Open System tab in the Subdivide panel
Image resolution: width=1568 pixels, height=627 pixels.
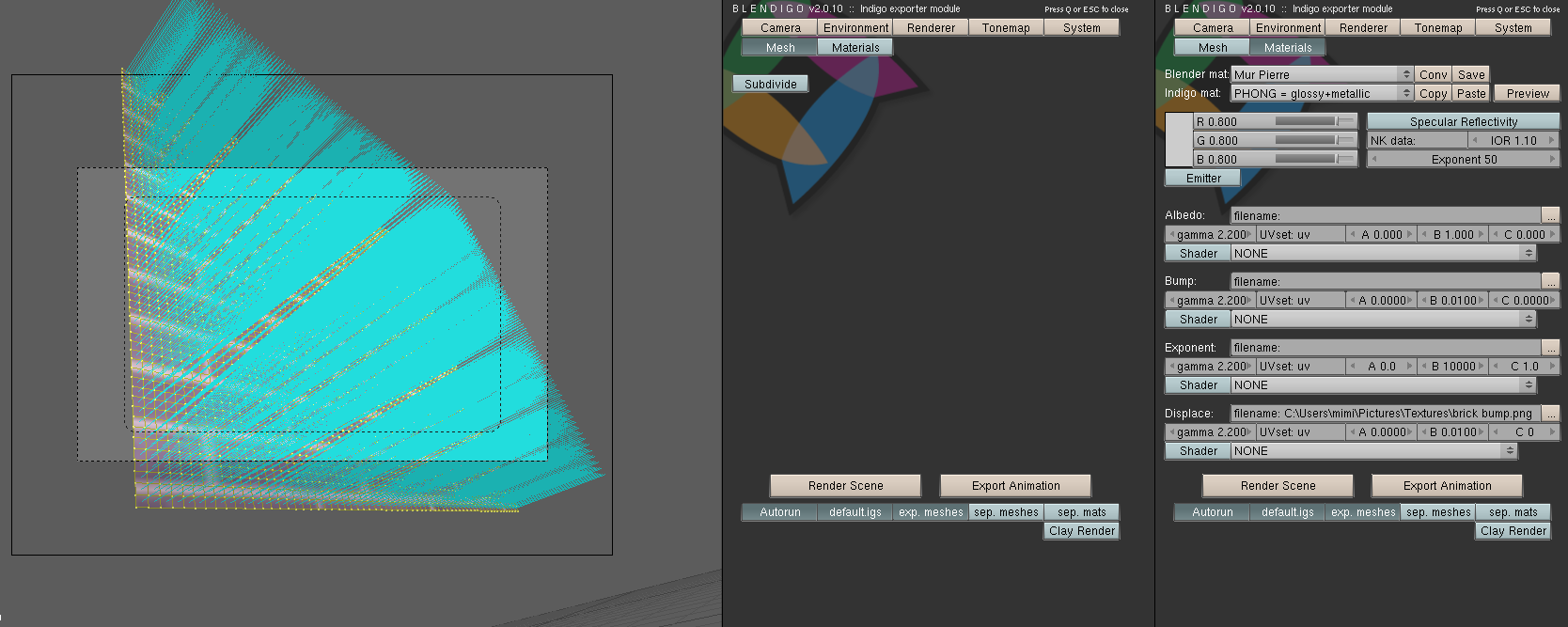click(x=1081, y=27)
